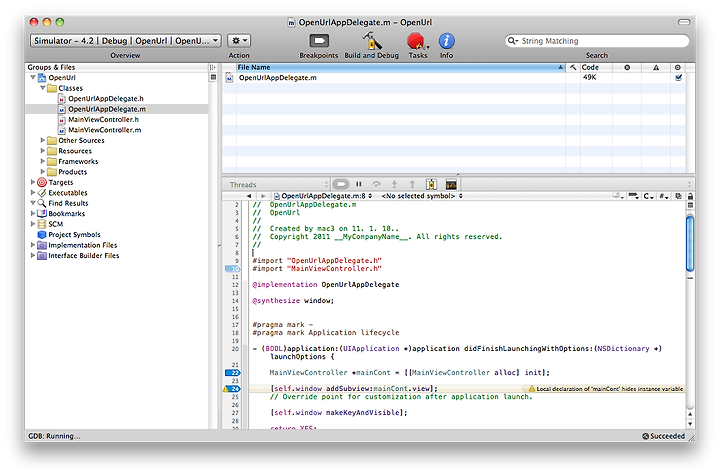Click the debugger Step Over button
The image size is (720, 476).
click(x=377, y=184)
